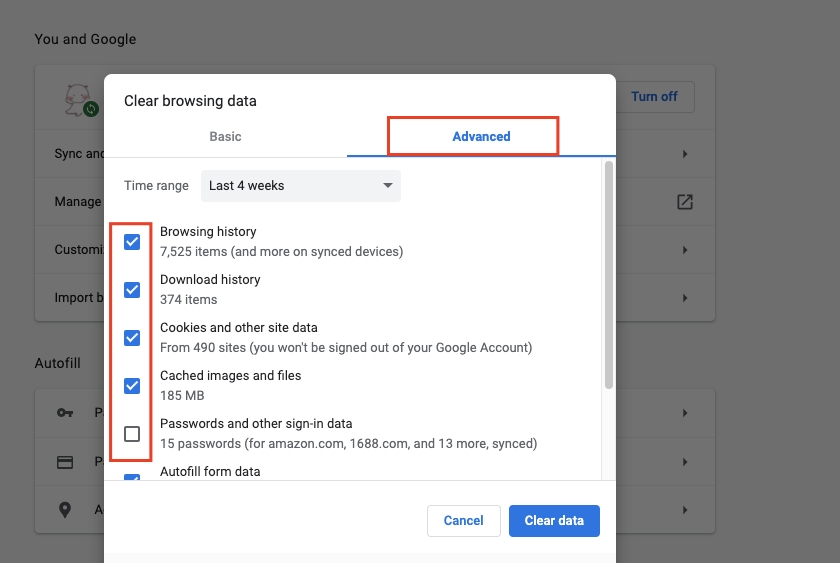Screen dimensions: 840x563
Task: Click the Turn off sync button
Action: pyautogui.click(x=655, y=97)
